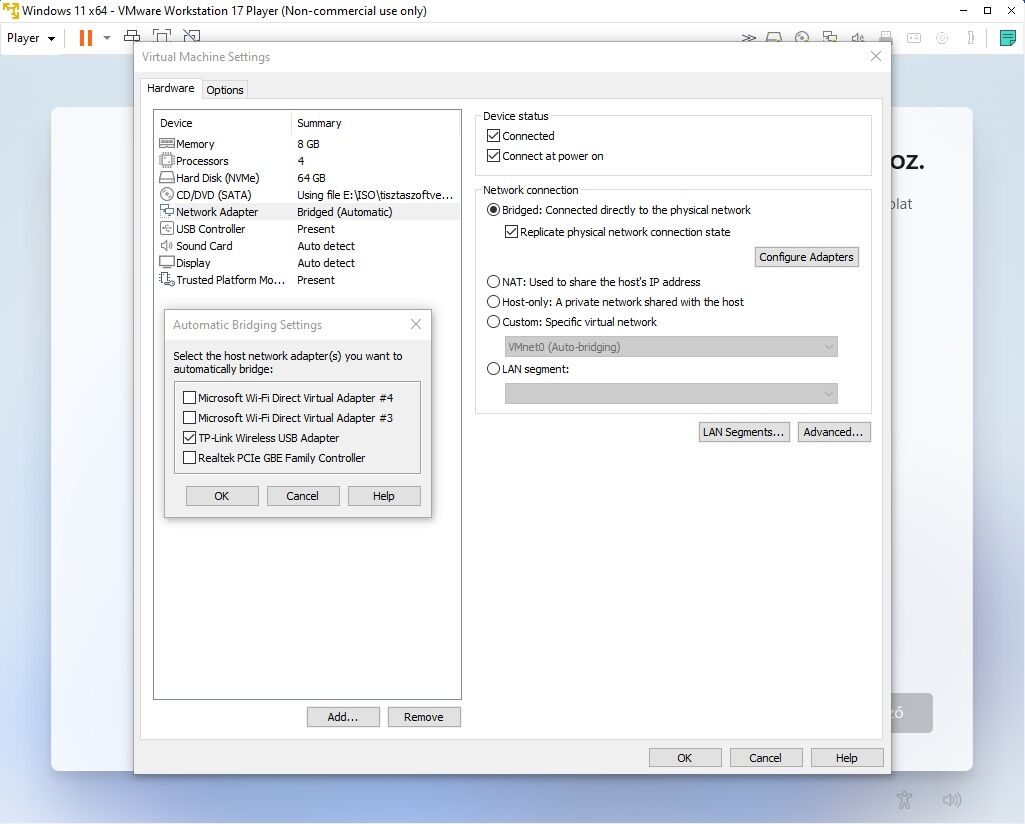Click the network adapter icon in the toolbar
Screen dimensions: 1025x824
pyautogui.click(x=830, y=38)
